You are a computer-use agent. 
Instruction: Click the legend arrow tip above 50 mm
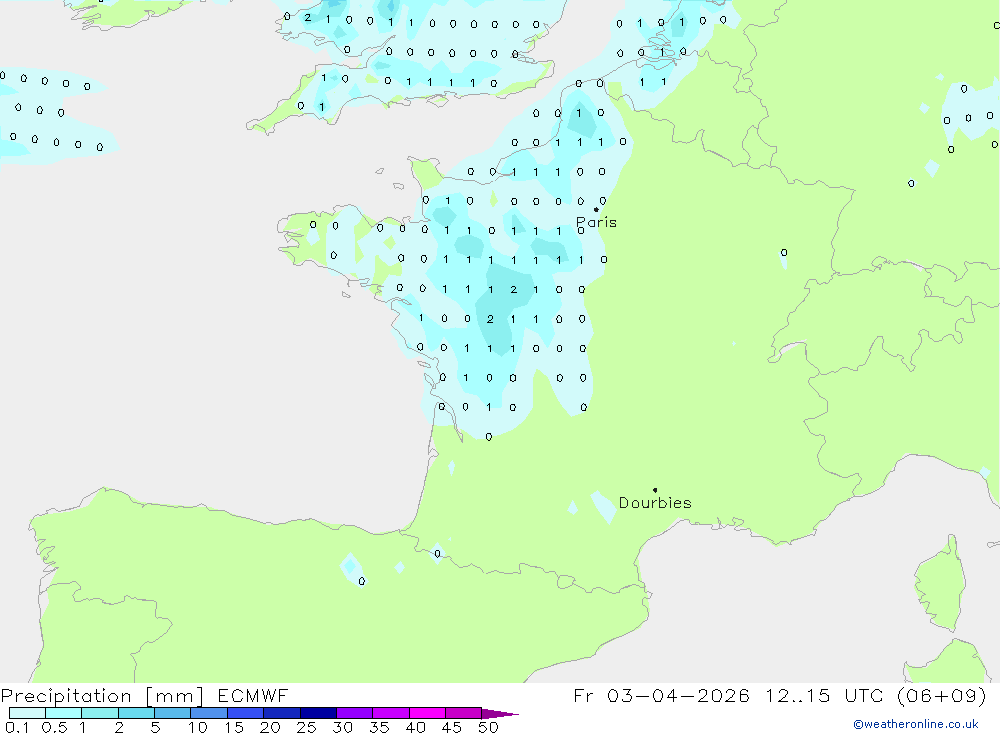(x=501, y=713)
